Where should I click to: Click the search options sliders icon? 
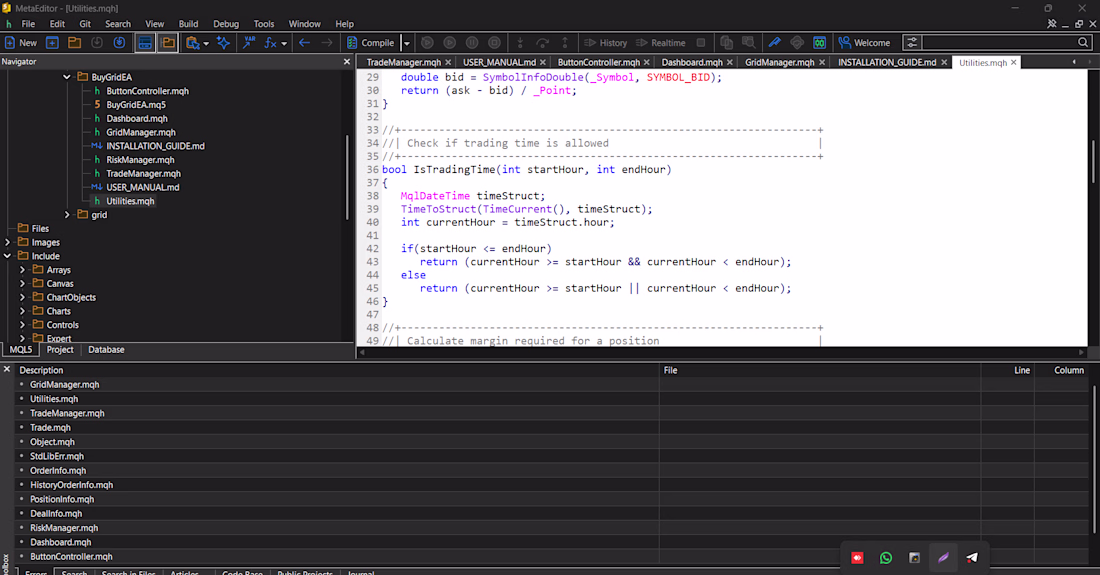[x=911, y=43]
